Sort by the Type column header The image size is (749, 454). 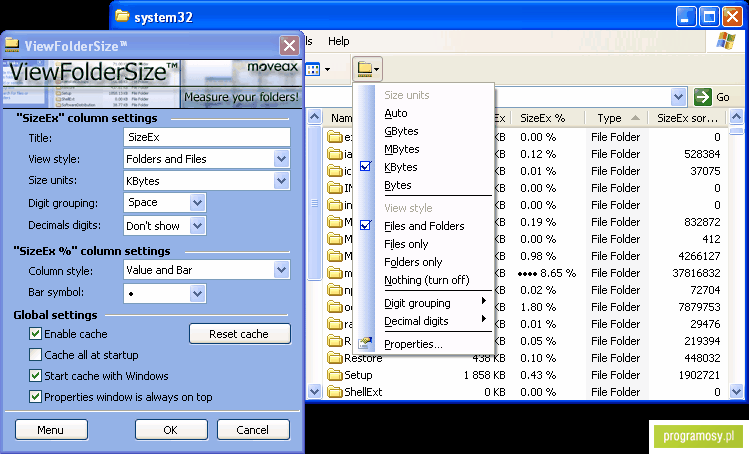click(616, 118)
